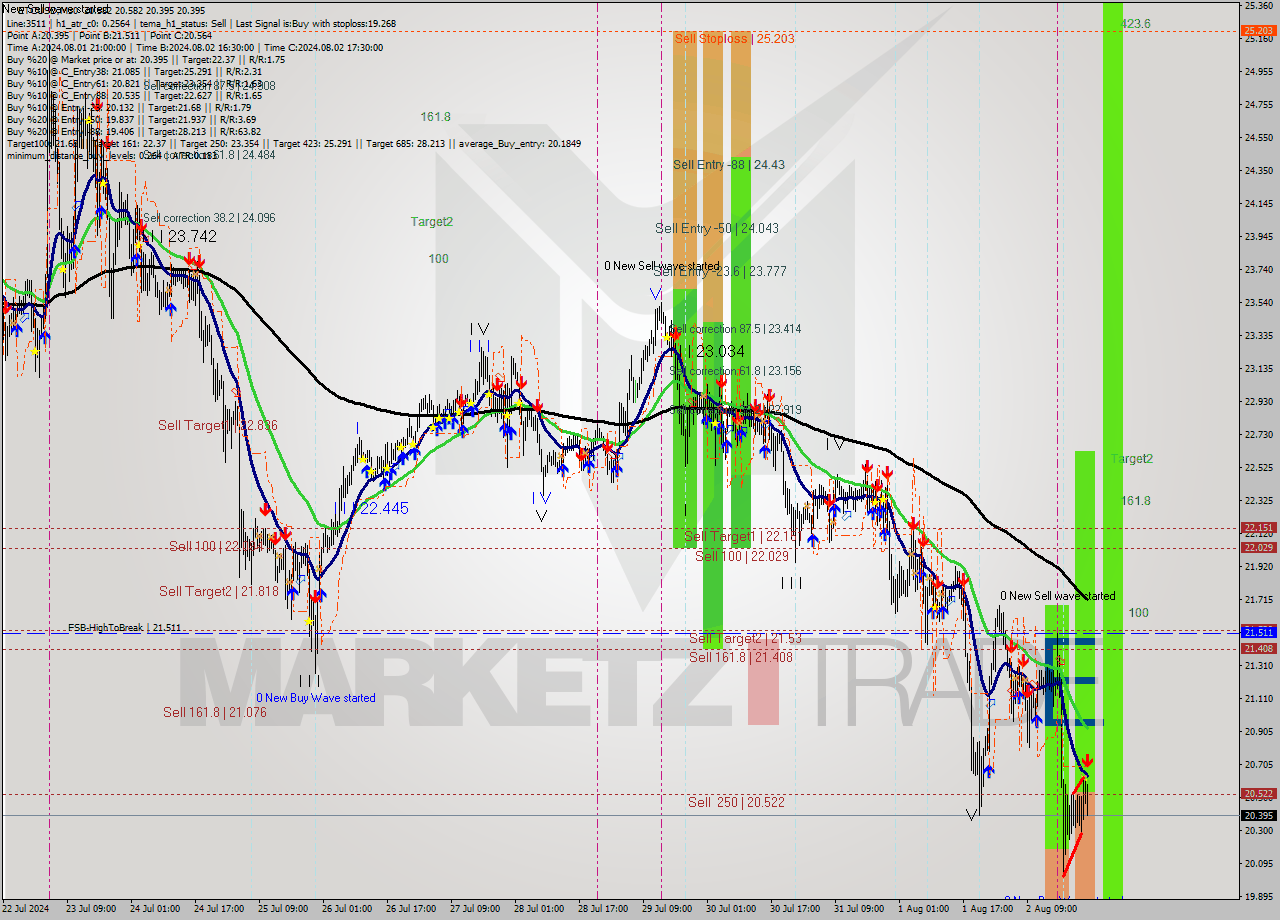
Task: Click 'FSB-HighToBreak | 21.511' label
Action: click(125, 628)
